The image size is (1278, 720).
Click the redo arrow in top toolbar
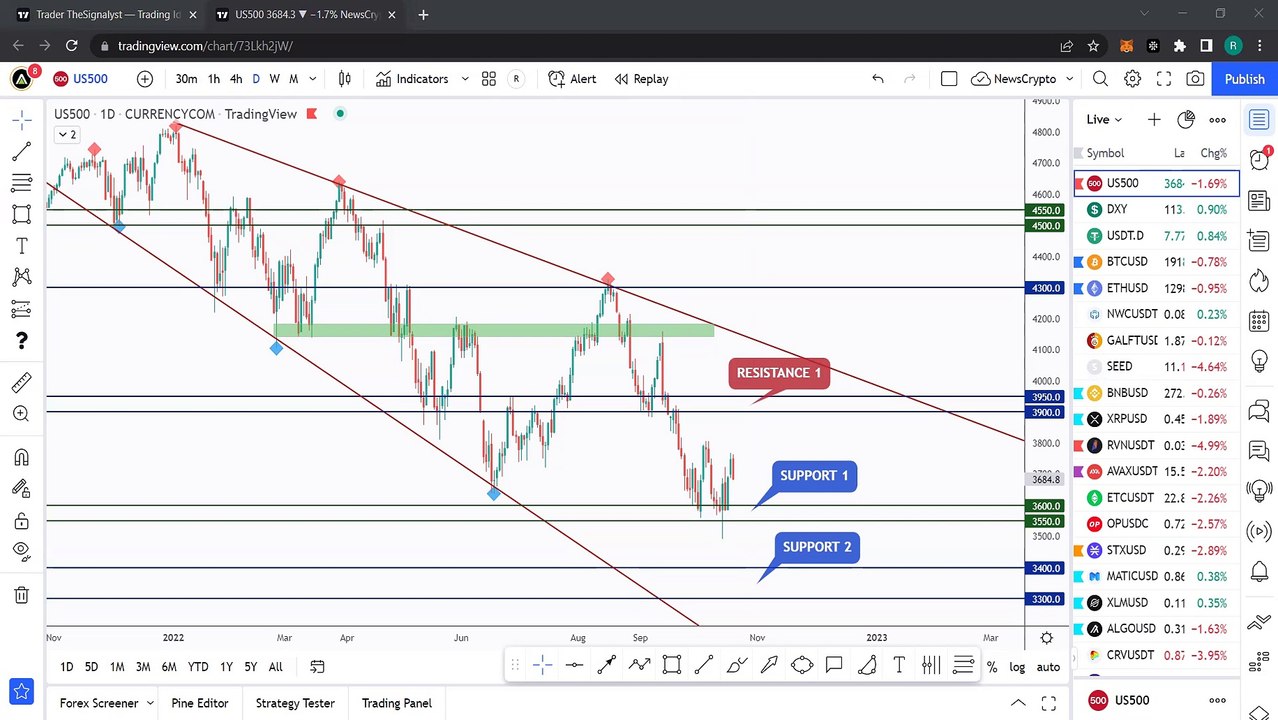coord(910,79)
